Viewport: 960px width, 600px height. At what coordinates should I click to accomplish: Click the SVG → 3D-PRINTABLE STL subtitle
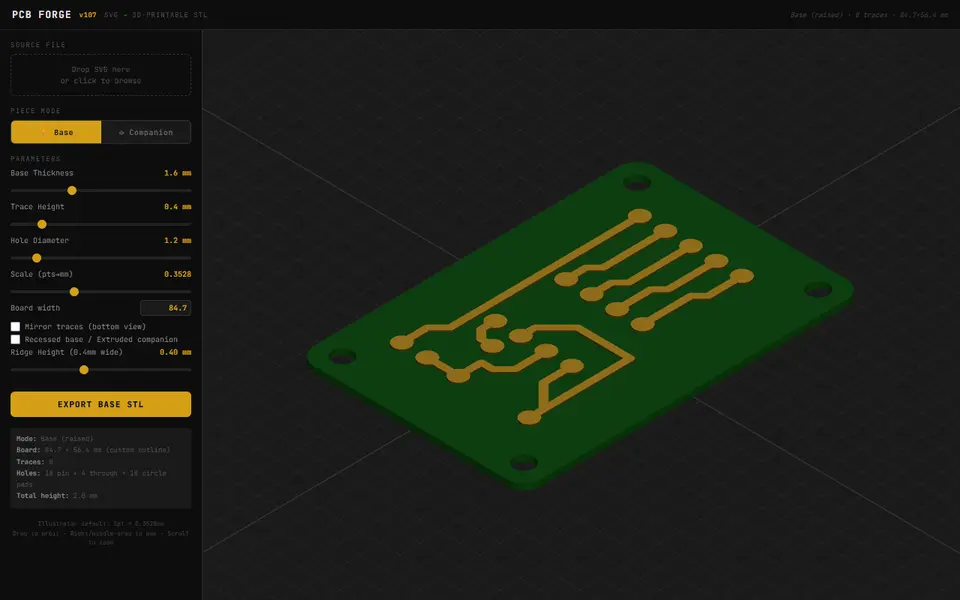156,15
